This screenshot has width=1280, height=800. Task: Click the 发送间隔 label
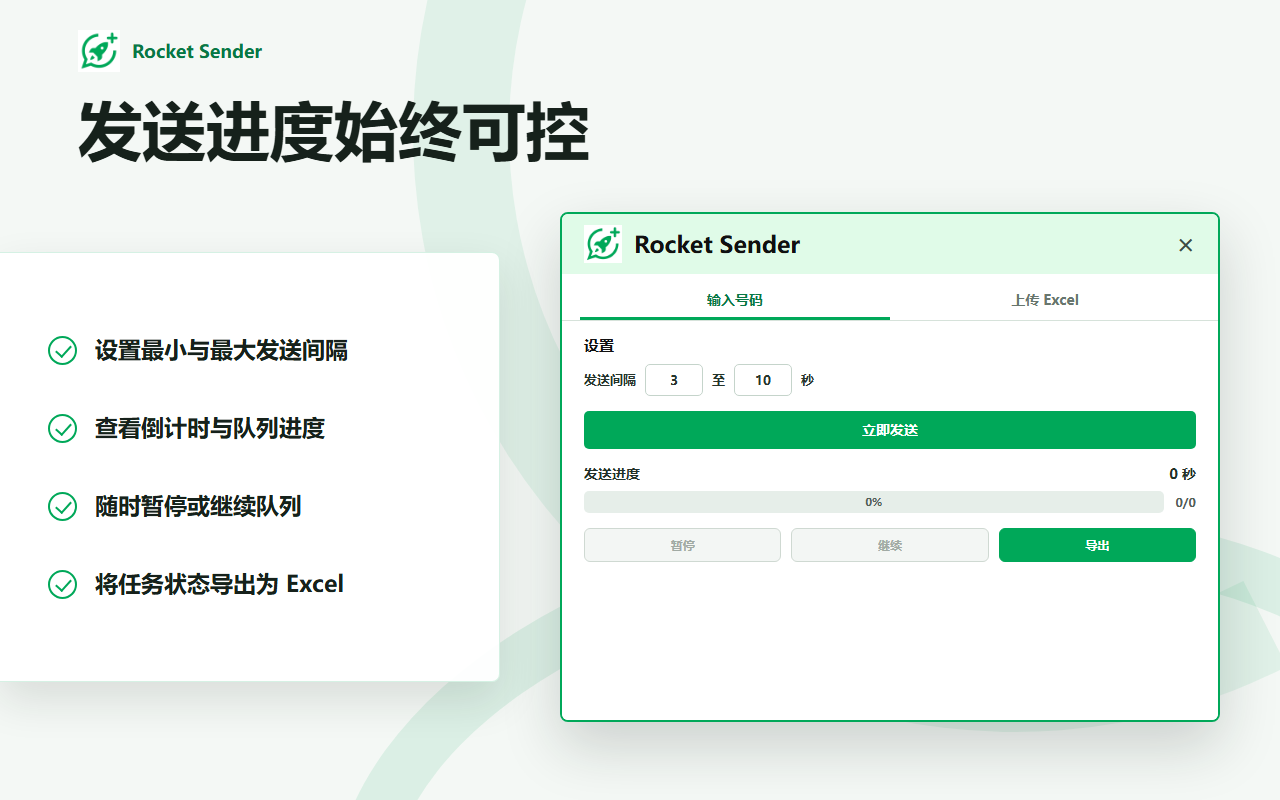(610, 380)
